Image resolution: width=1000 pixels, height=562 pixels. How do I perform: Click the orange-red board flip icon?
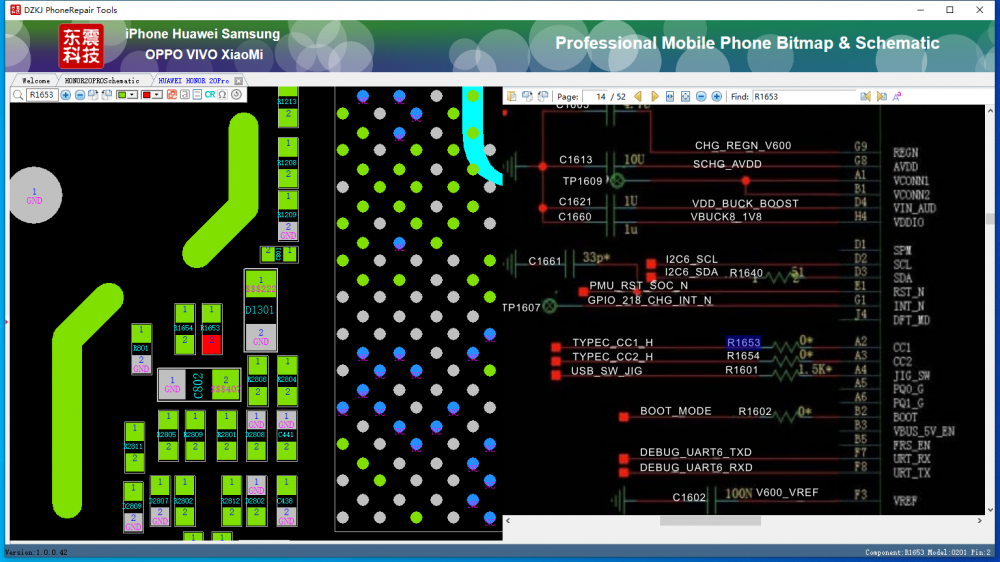[172, 95]
